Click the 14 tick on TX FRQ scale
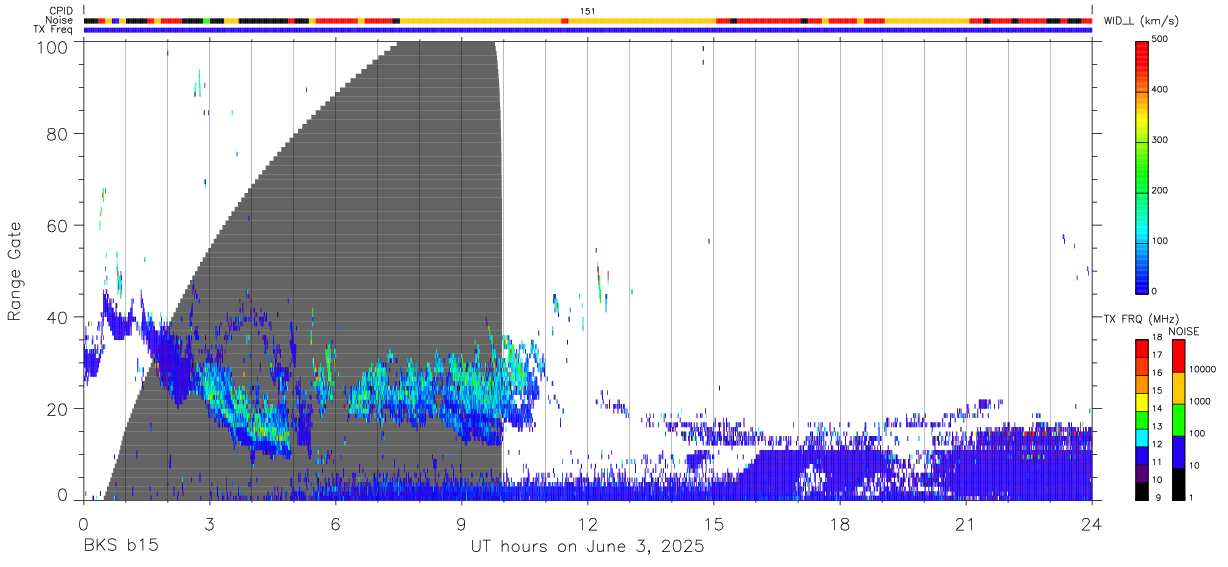The width and height of the screenshot is (1228, 567). click(1157, 408)
